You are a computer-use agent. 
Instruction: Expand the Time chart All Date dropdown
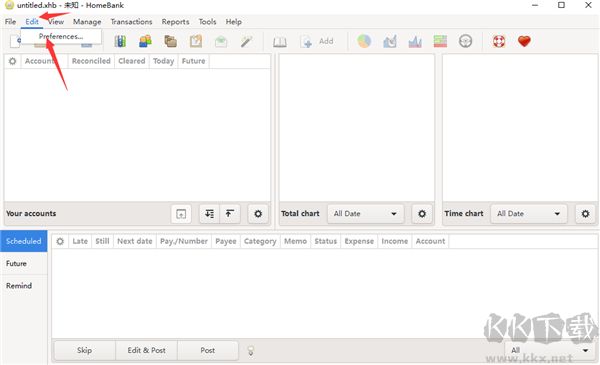(528, 214)
